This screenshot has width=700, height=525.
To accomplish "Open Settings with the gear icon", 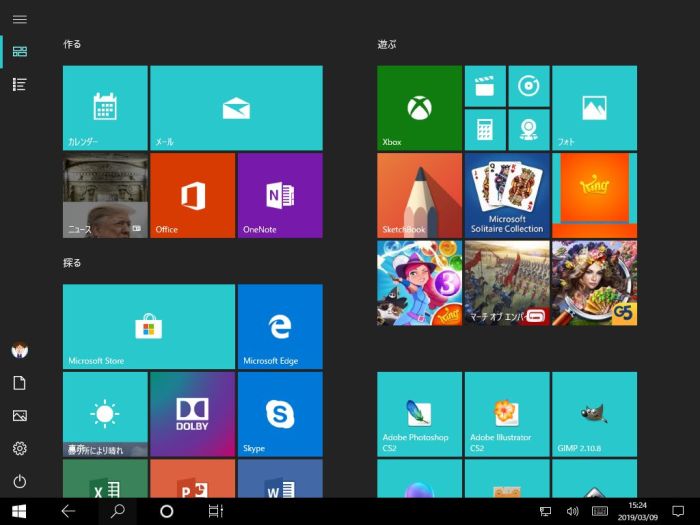I will 19,448.
